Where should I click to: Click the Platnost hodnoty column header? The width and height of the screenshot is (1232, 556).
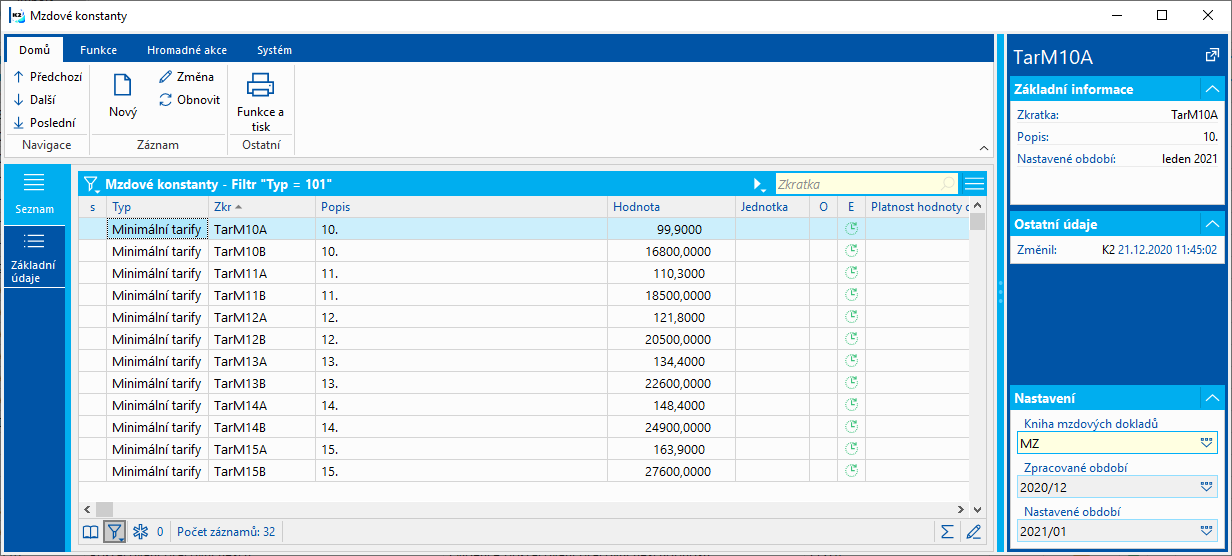(x=918, y=207)
